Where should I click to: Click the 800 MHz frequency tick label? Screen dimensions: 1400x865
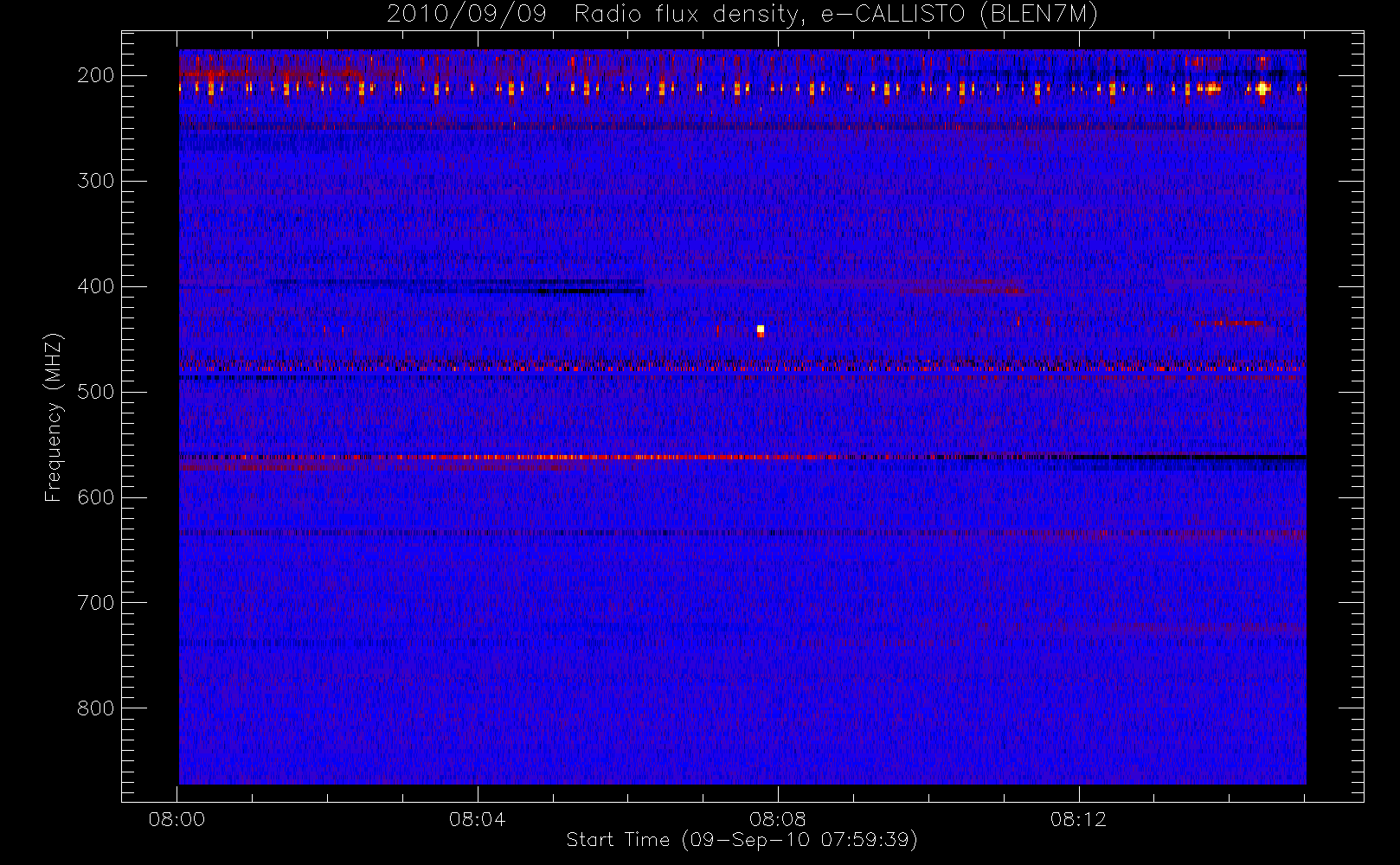point(96,708)
